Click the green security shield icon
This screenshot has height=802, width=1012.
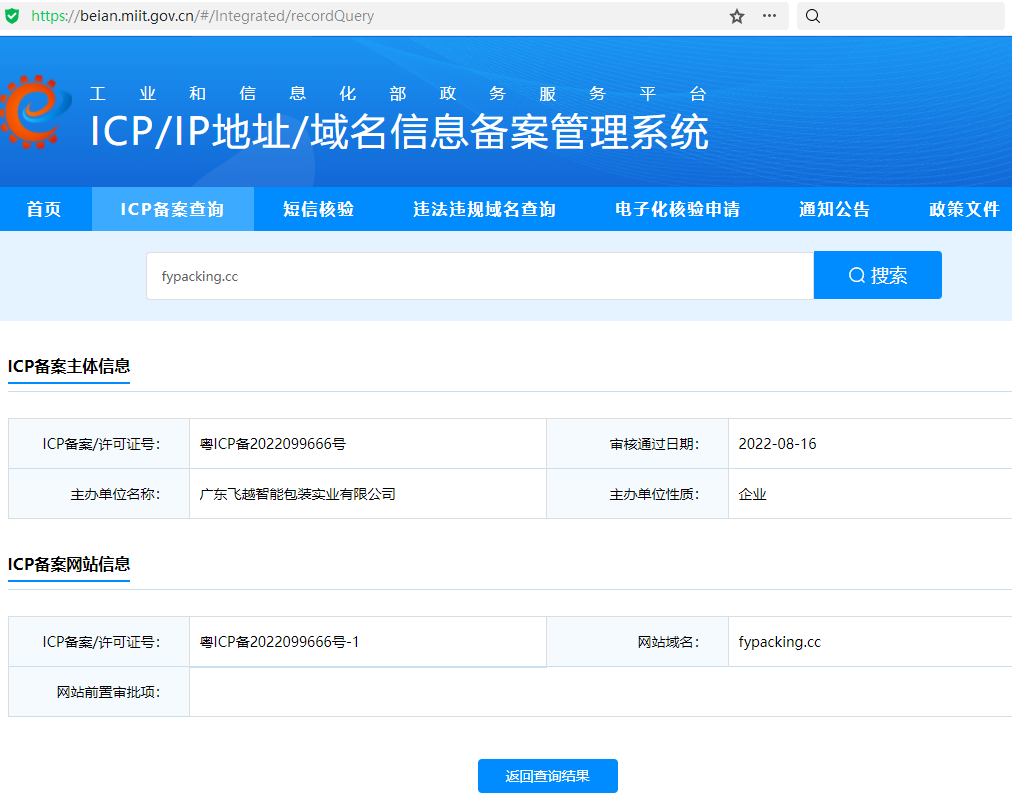(12, 16)
